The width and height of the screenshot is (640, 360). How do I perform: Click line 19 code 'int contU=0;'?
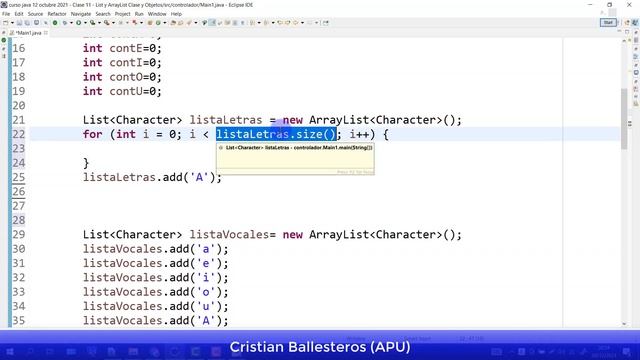pos(122,91)
